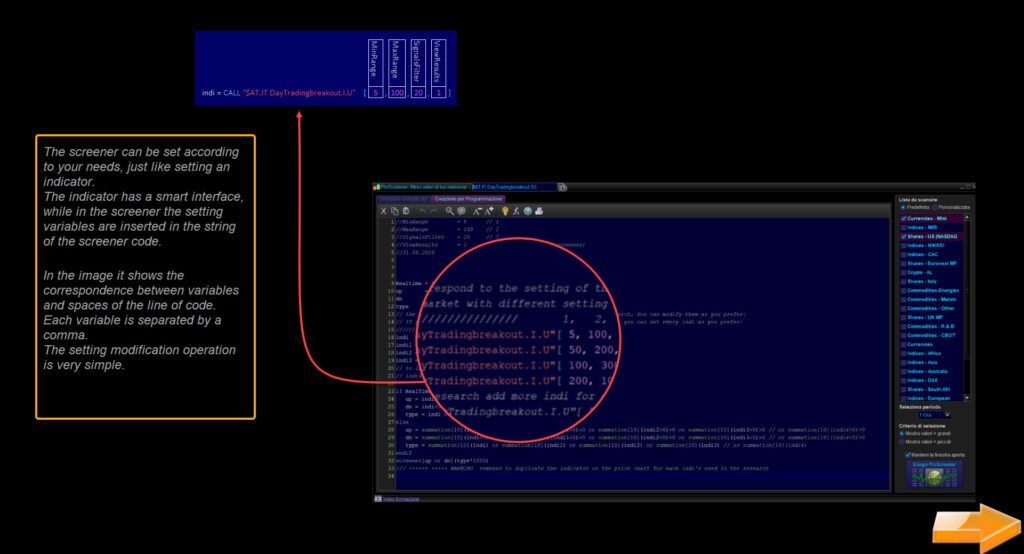1024x554 pixels.
Task: Toggle Mantieni la finestra aperta checkbox
Action: [x=908, y=455]
